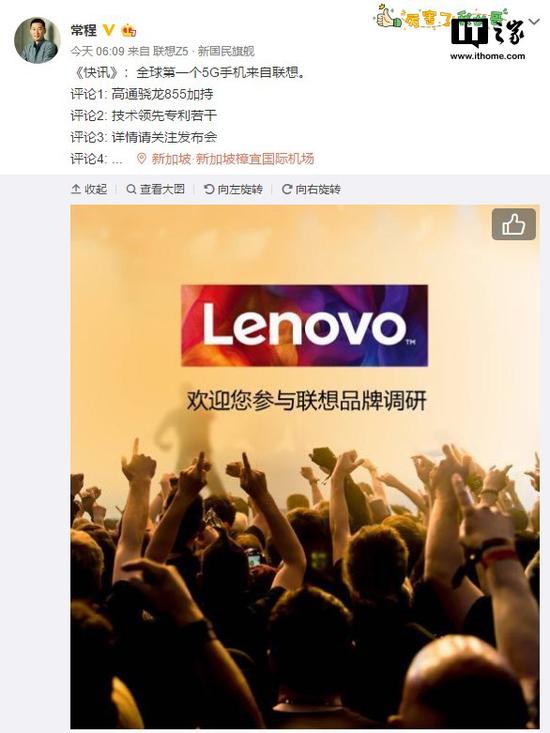Click the 欢迎您参与联想品牌调研 caption

[307, 401]
